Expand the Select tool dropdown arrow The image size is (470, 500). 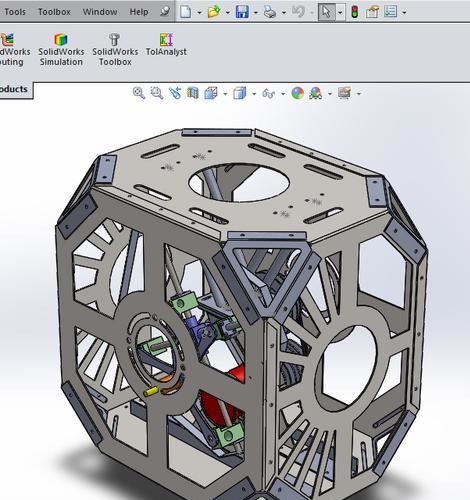(x=340, y=13)
